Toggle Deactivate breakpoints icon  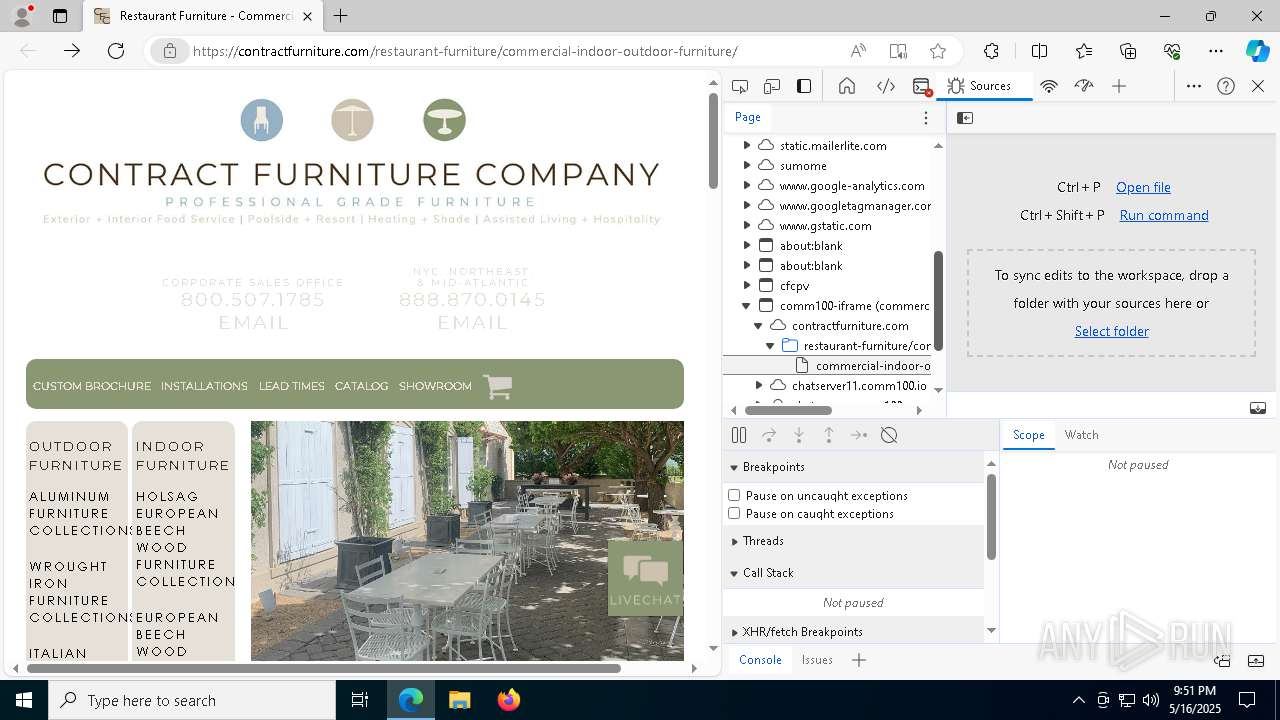coord(889,435)
